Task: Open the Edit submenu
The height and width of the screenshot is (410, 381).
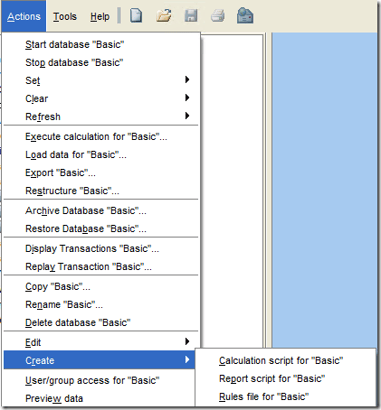Action: click(x=101, y=342)
